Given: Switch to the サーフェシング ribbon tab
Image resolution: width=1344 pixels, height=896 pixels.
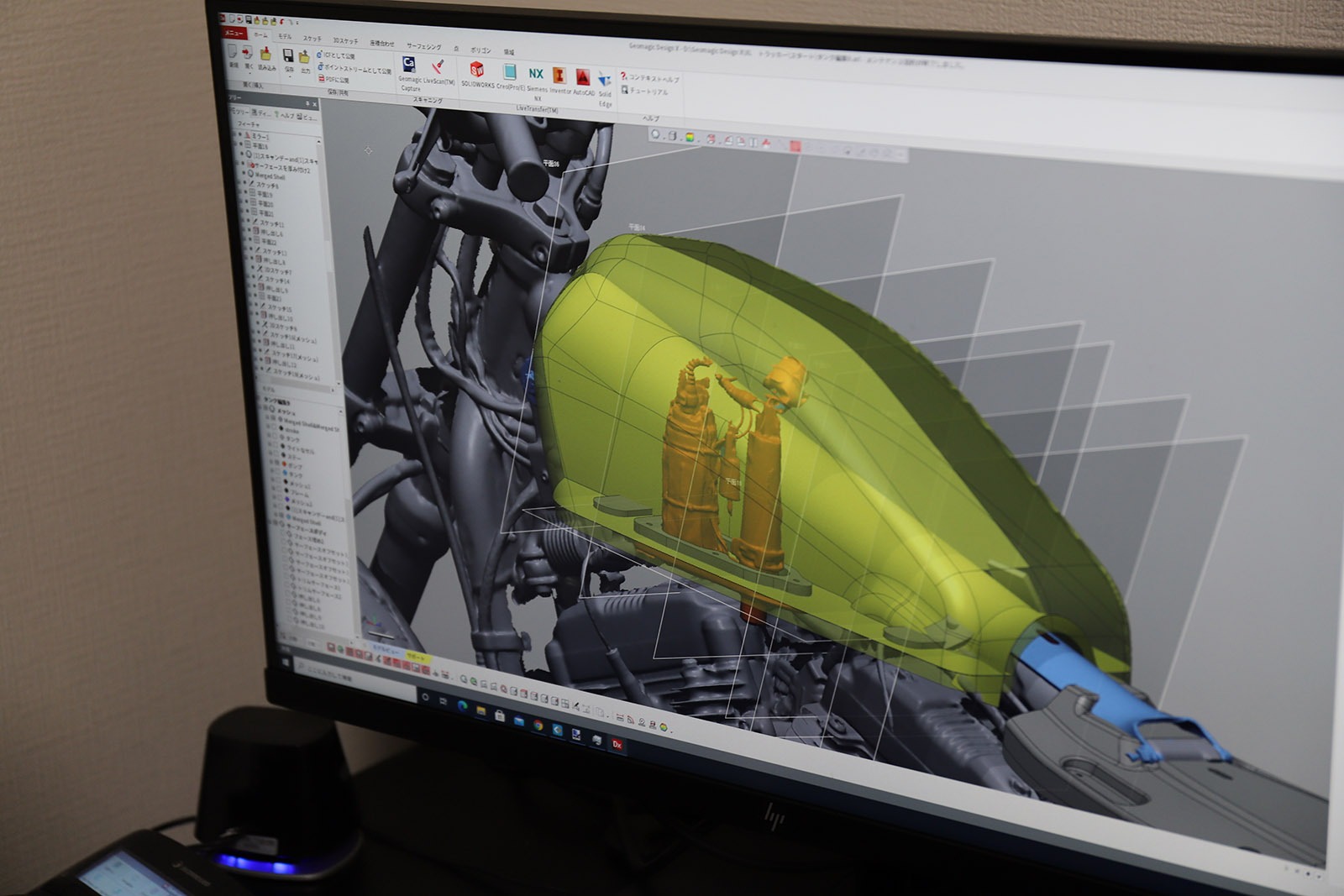Looking at the screenshot, I should coord(424,47).
